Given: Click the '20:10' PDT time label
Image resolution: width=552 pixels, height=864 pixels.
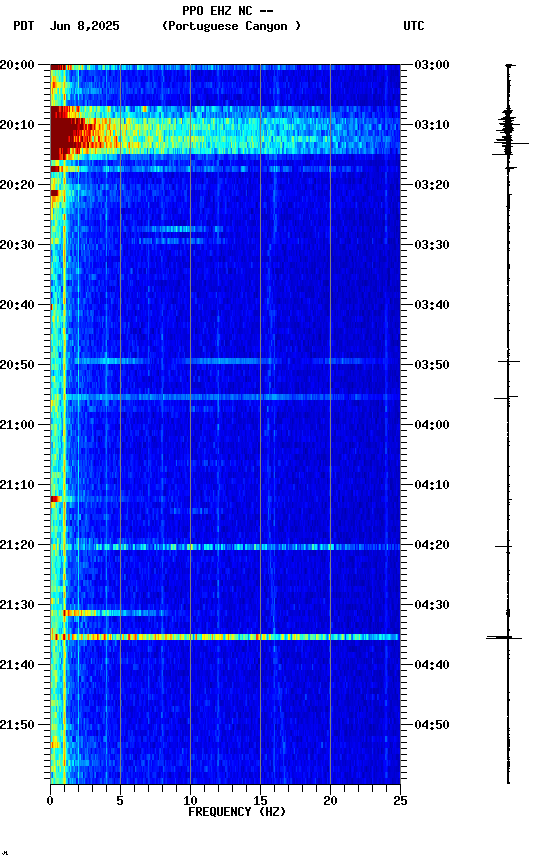Looking at the screenshot, I should coord(17,125).
